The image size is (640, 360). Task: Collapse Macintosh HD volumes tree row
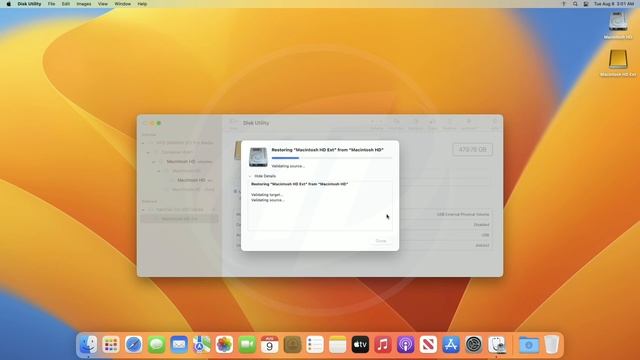click(154, 162)
